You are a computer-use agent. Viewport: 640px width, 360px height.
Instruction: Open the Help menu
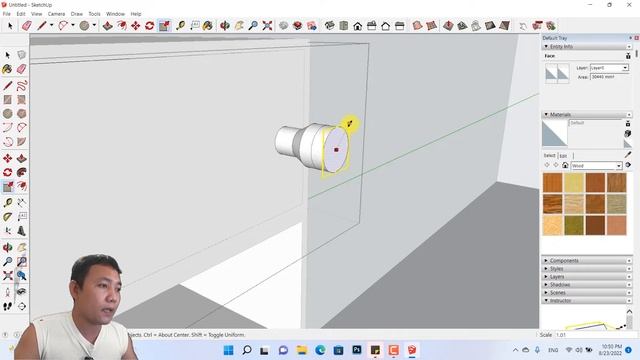136,14
